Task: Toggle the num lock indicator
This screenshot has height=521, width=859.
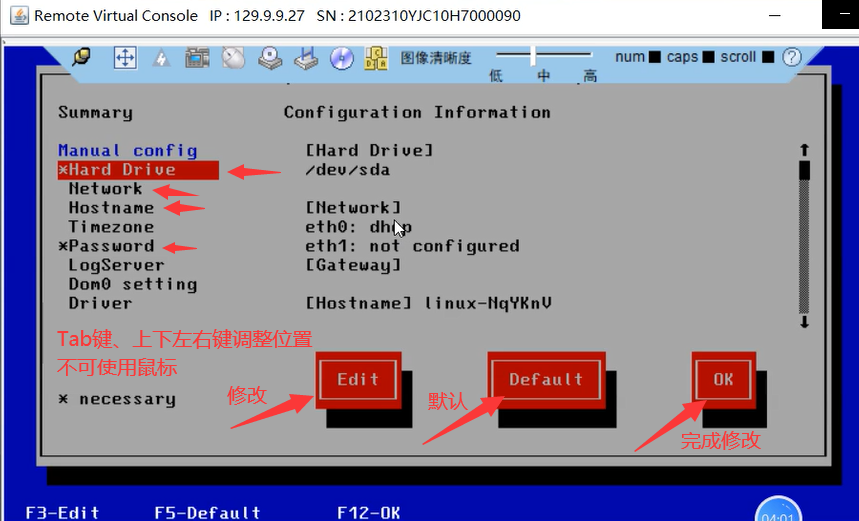Action: [x=654, y=56]
